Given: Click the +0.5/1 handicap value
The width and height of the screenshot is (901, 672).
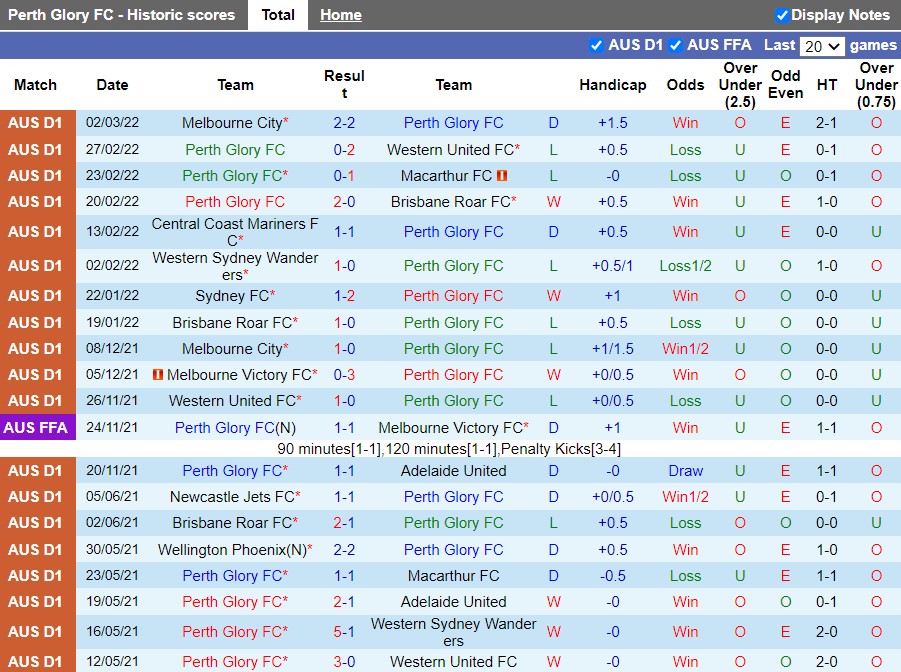Looking at the screenshot, I should click(x=613, y=266).
